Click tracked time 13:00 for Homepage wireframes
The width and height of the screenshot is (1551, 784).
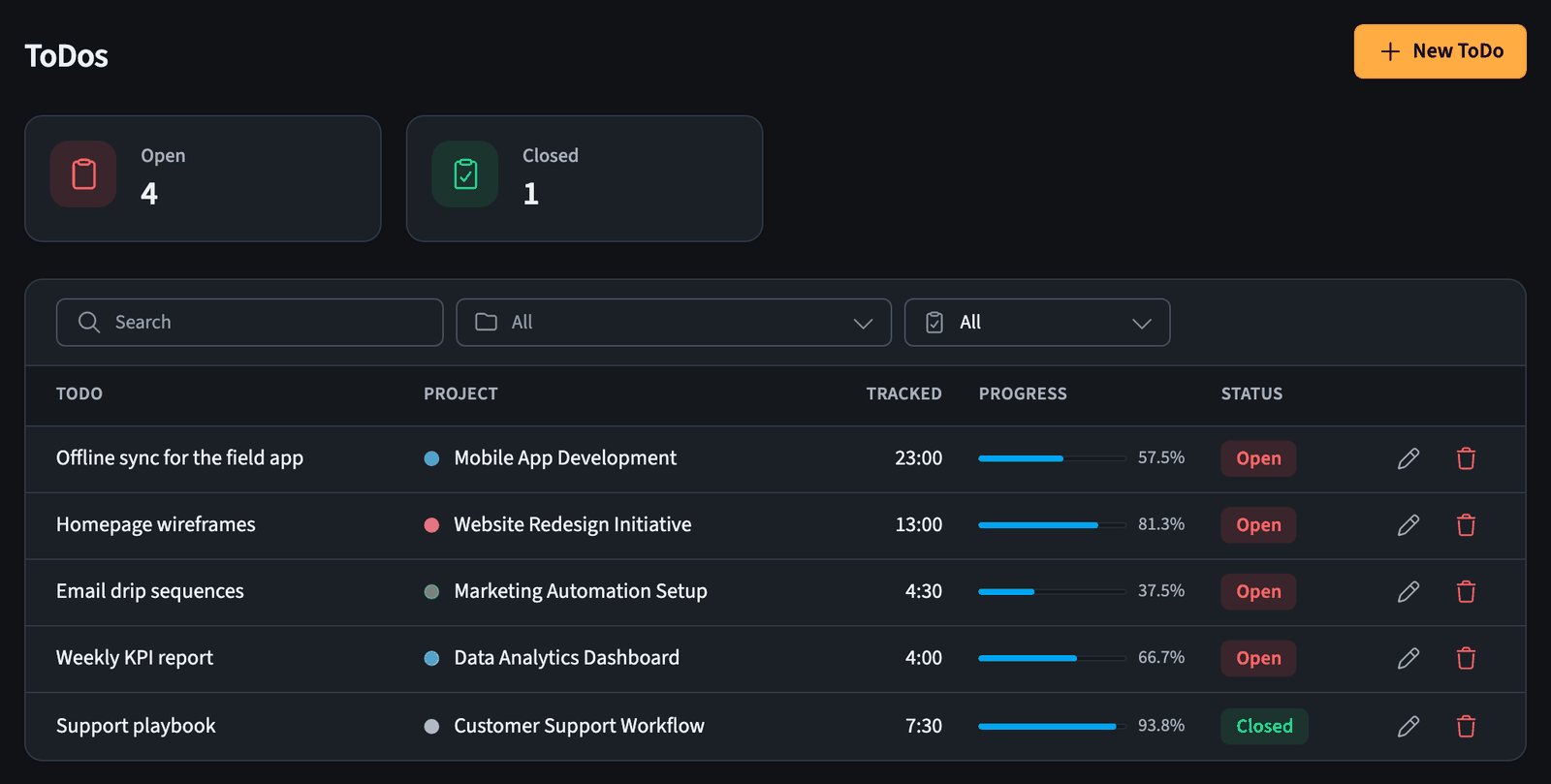click(x=918, y=525)
